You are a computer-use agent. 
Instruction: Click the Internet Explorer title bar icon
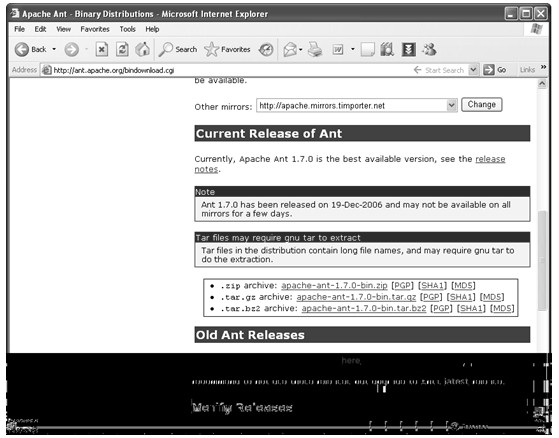15,14
